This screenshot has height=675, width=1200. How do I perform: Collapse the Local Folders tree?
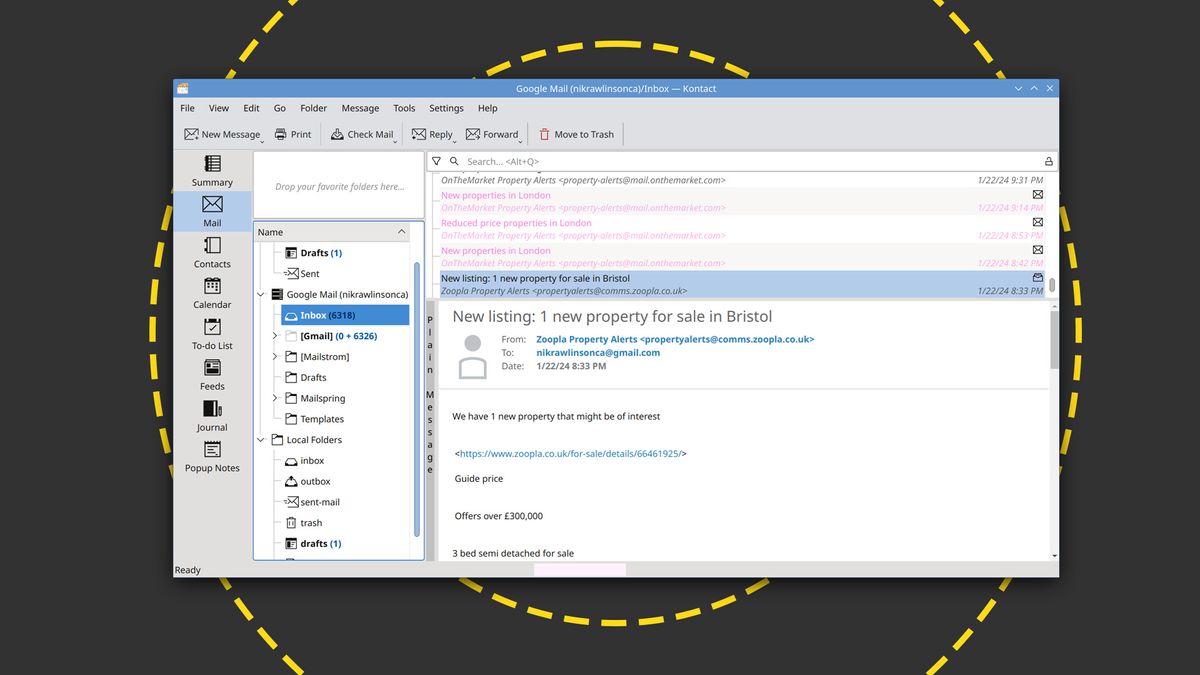point(260,440)
